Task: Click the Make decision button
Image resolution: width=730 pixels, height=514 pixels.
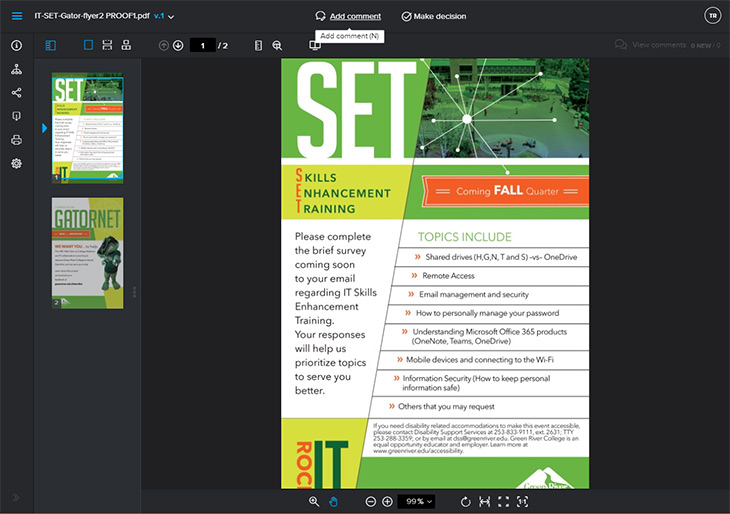Action: point(433,16)
